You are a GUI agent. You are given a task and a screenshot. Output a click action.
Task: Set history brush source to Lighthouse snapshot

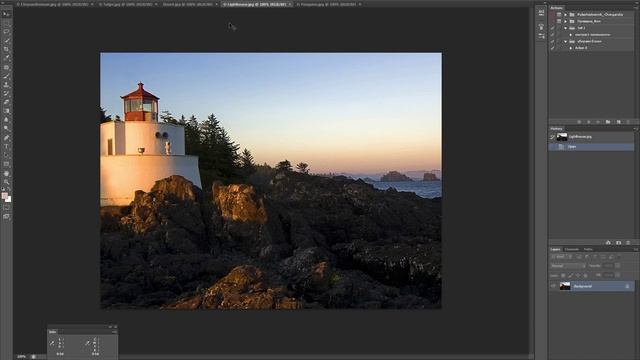click(552, 137)
